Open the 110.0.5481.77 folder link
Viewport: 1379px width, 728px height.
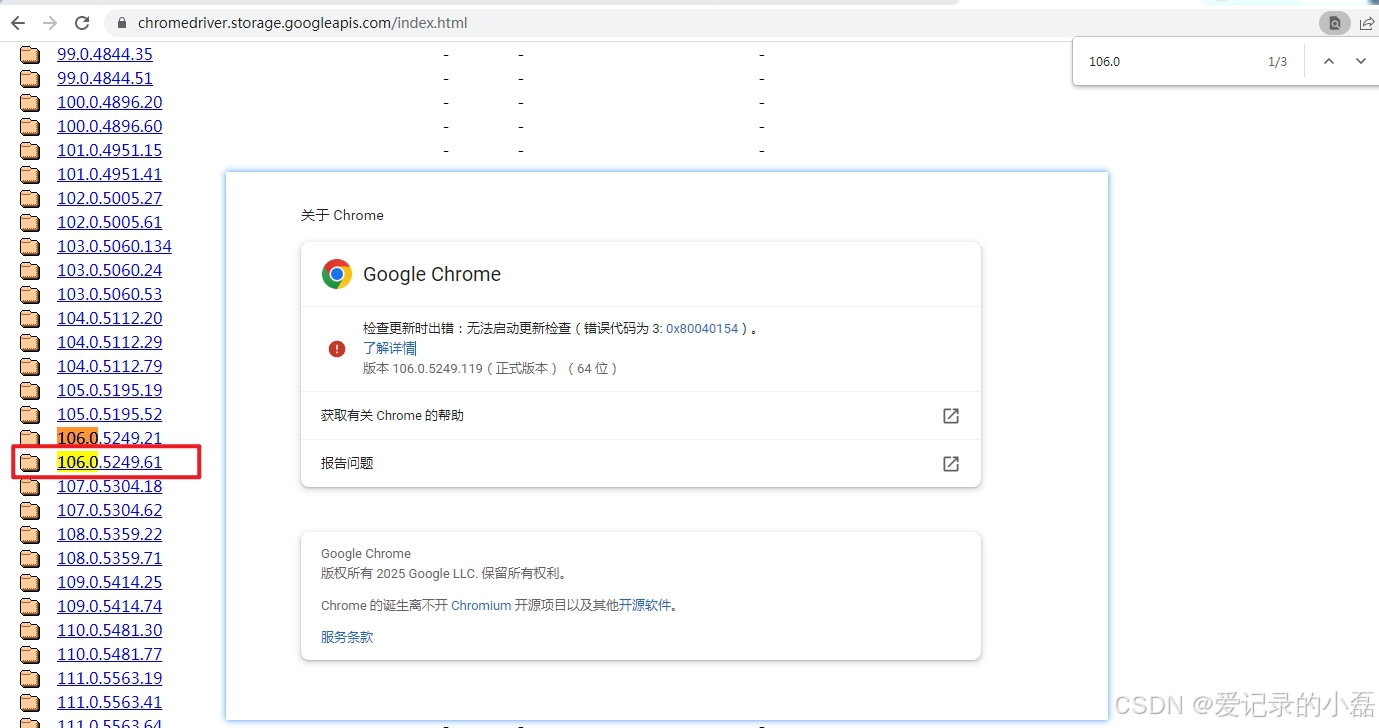109,654
